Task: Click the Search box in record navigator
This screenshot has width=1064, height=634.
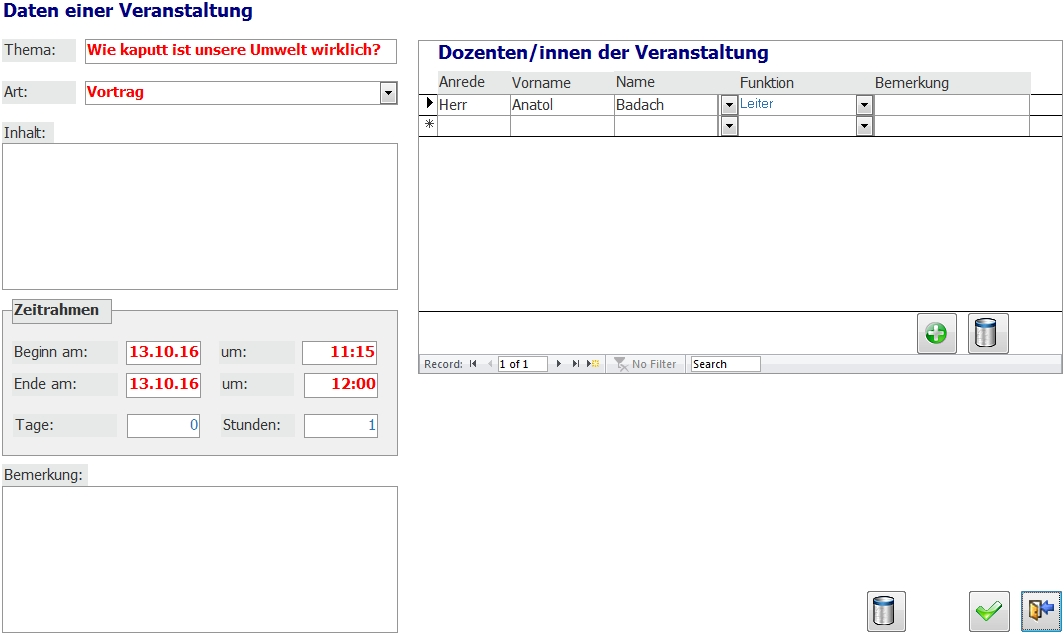Action: tap(725, 365)
